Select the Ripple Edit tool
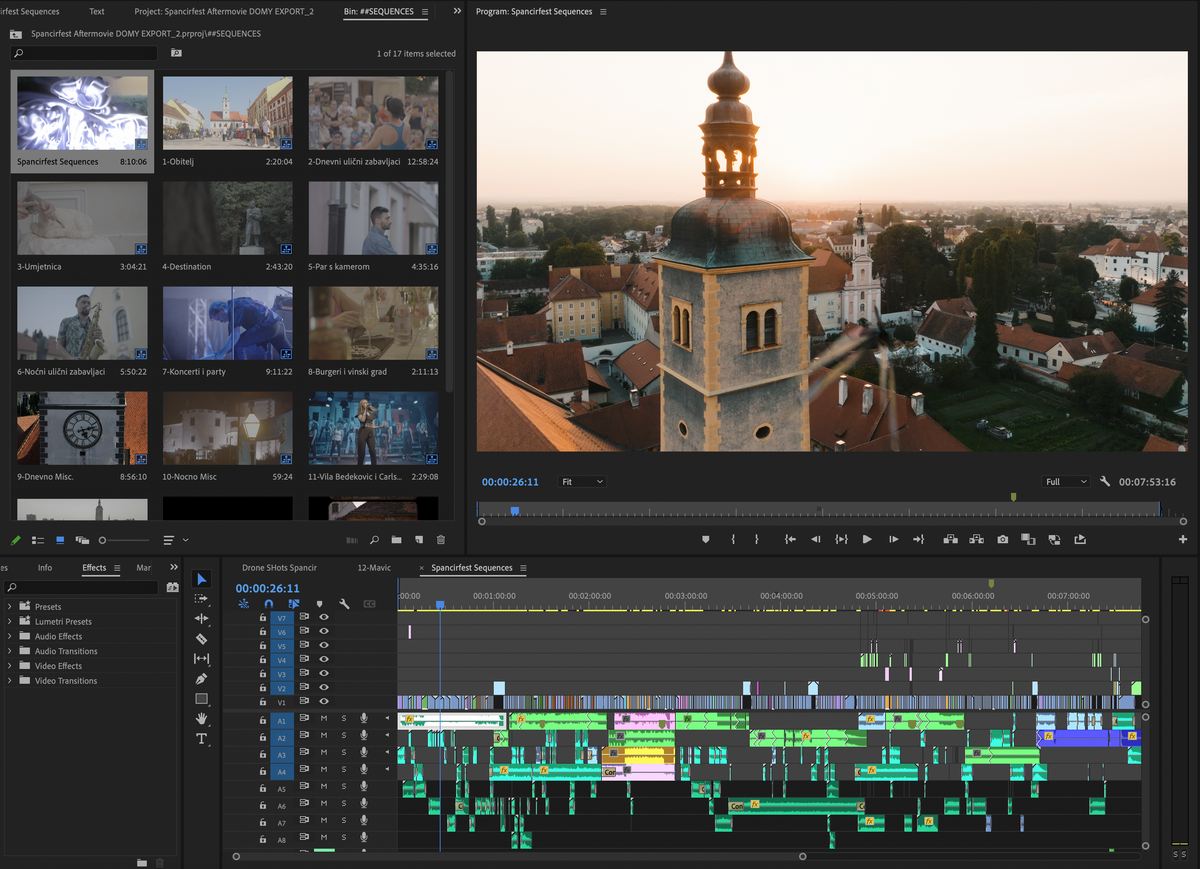The width and height of the screenshot is (1200, 869). point(201,619)
